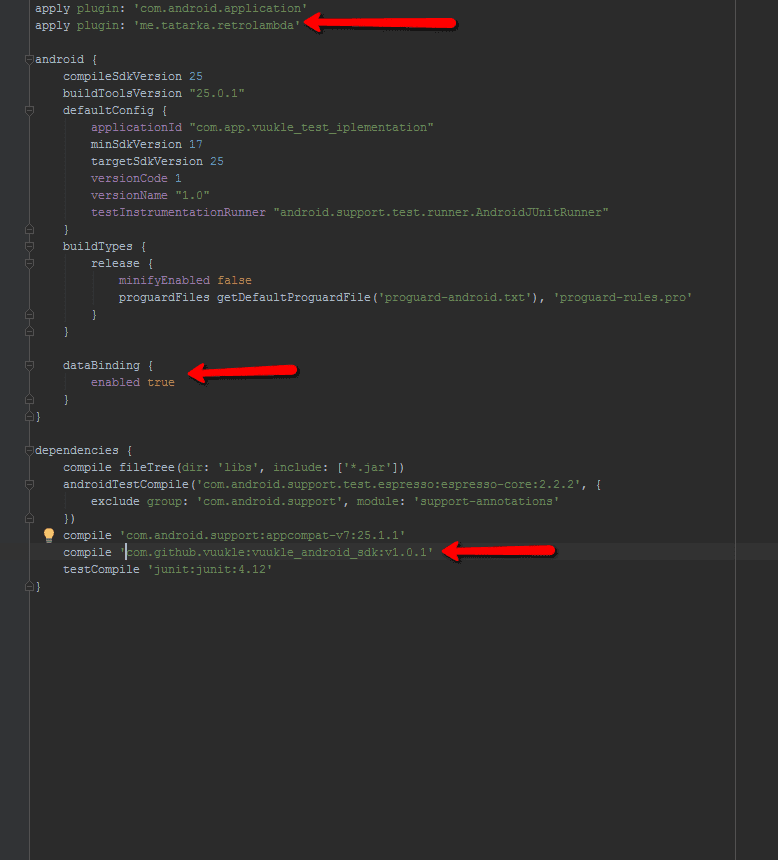Collapse the dependencies block

pyautogui.click(x=30, y=450)
